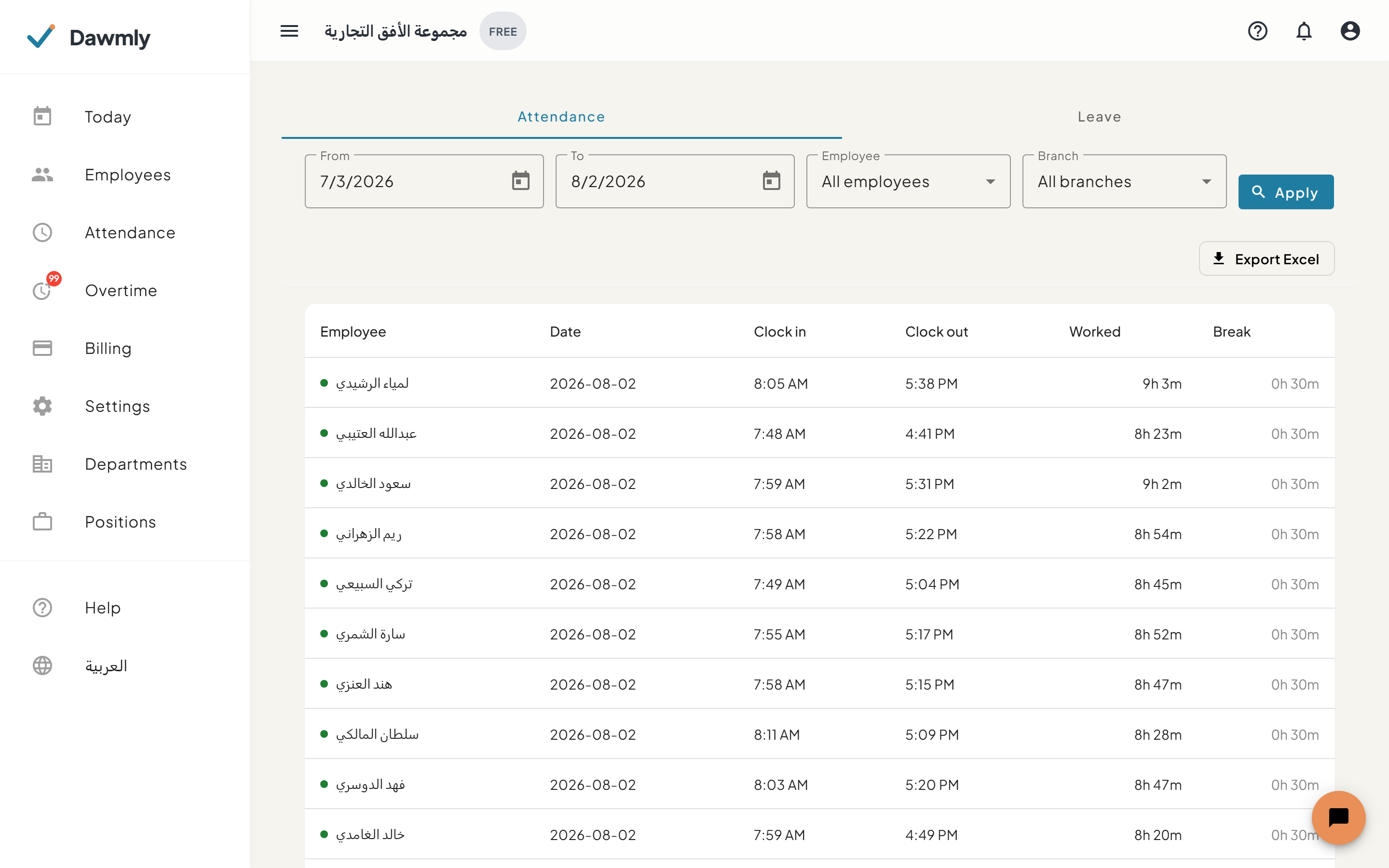Expand the Branch dropdown
Screen dimensions: 1389x868
[1124, 181]
